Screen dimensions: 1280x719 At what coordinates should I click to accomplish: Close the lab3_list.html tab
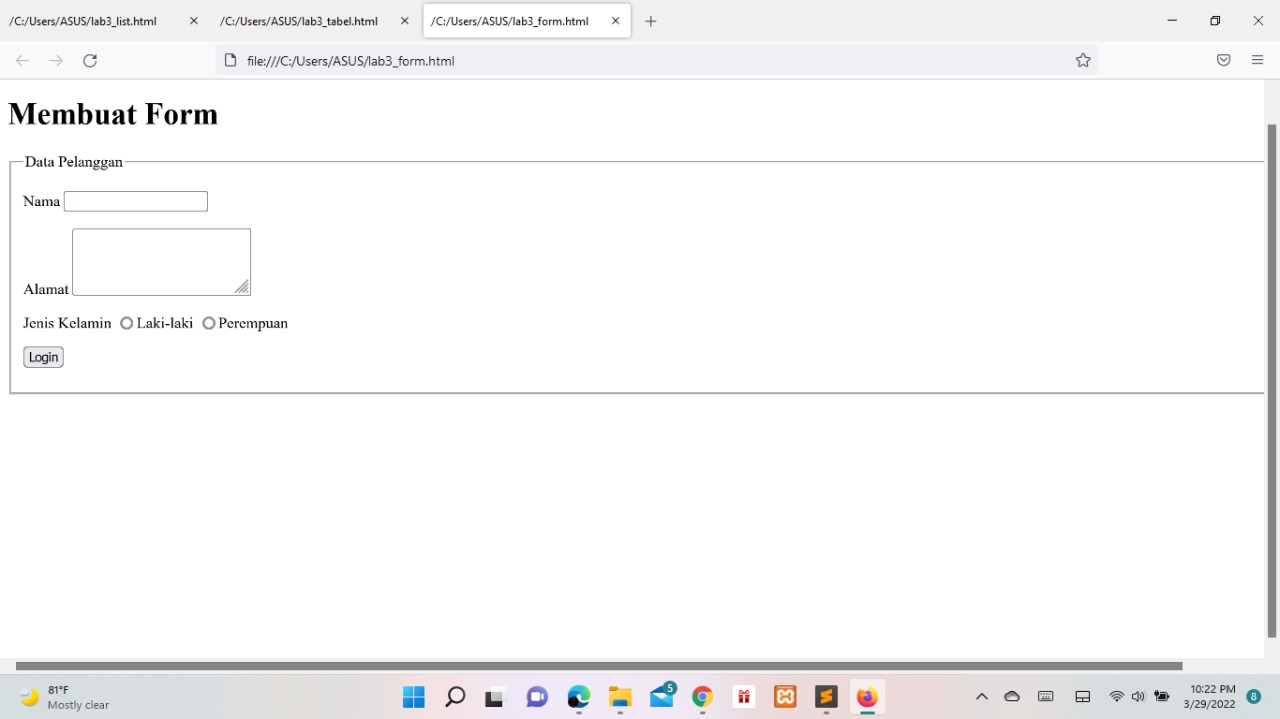point(194,21)
